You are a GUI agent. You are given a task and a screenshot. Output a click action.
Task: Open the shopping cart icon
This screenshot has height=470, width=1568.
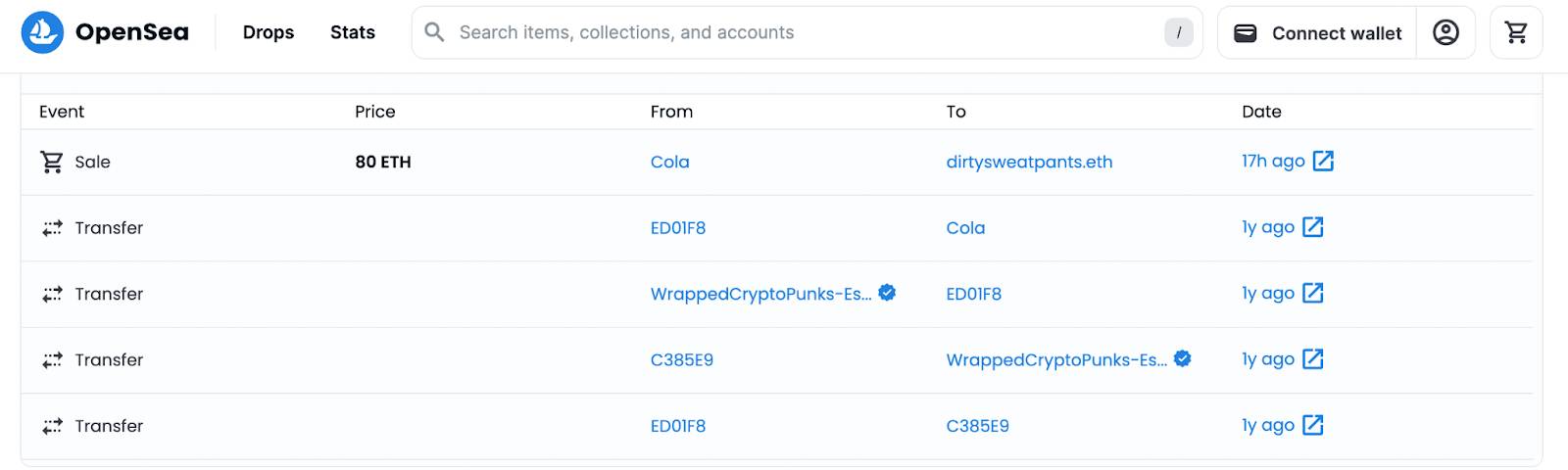click(1516, 32)
